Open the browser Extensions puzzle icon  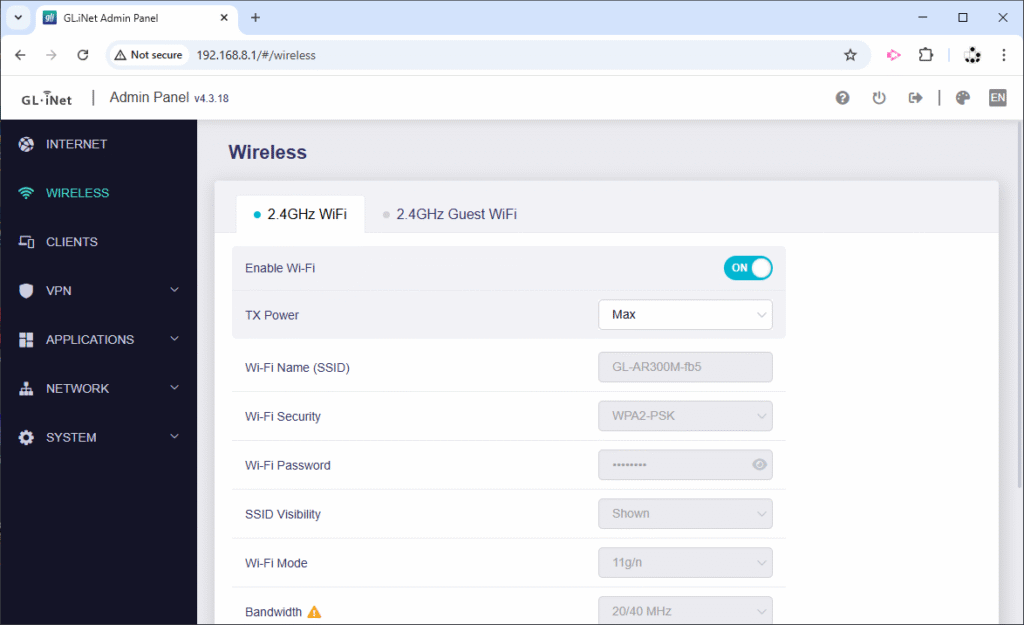(x=926, y=55)
